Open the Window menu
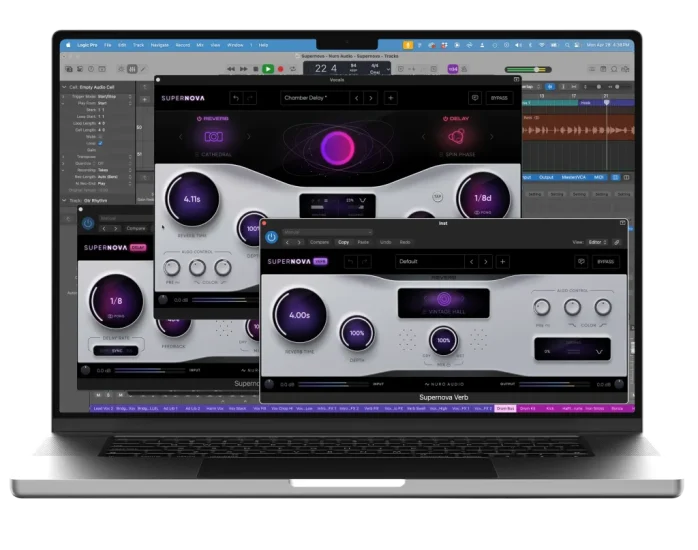 pyautogui.click(x=235, y=45)
